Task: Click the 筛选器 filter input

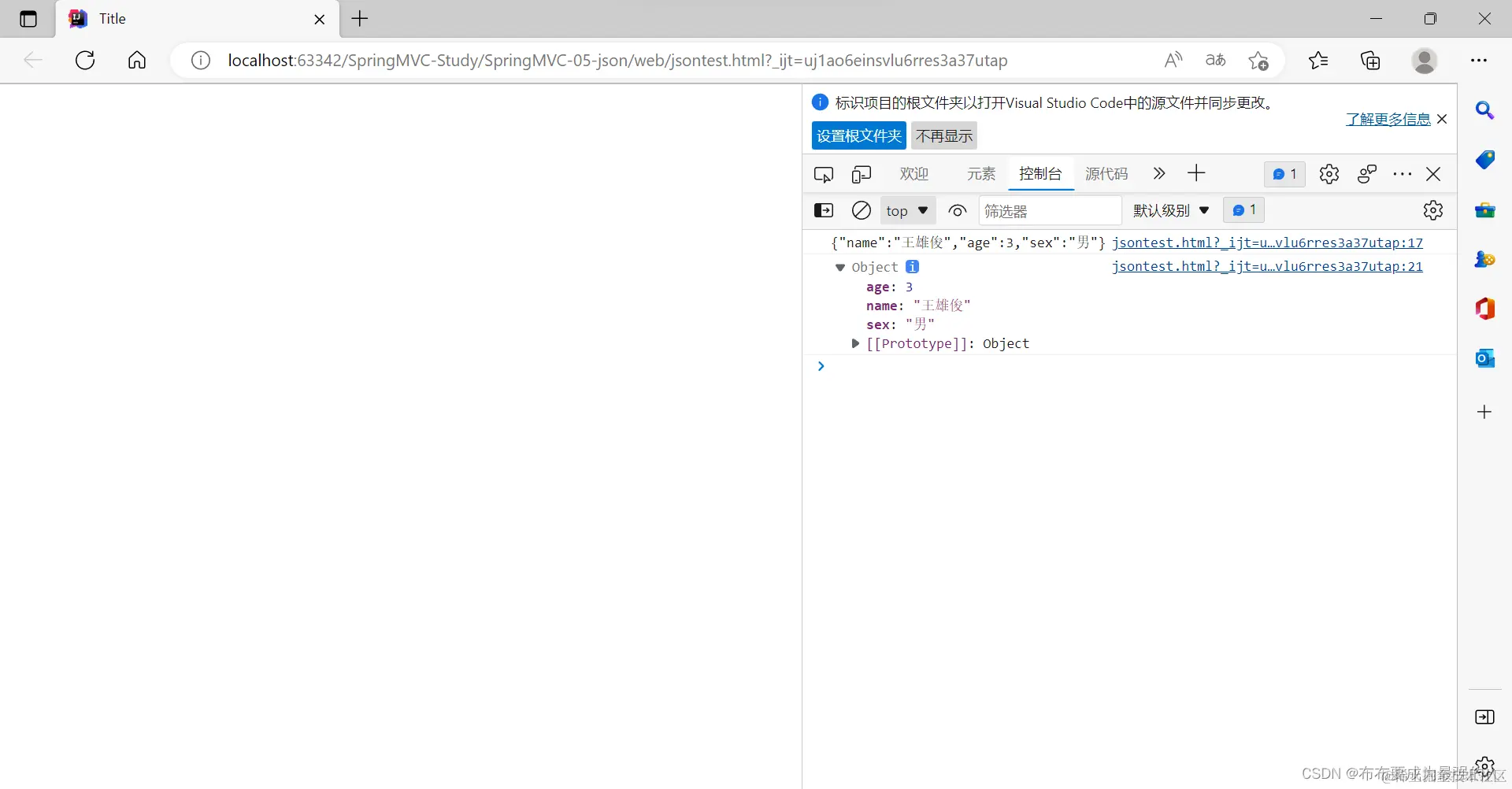Action: coord(1050,211)
